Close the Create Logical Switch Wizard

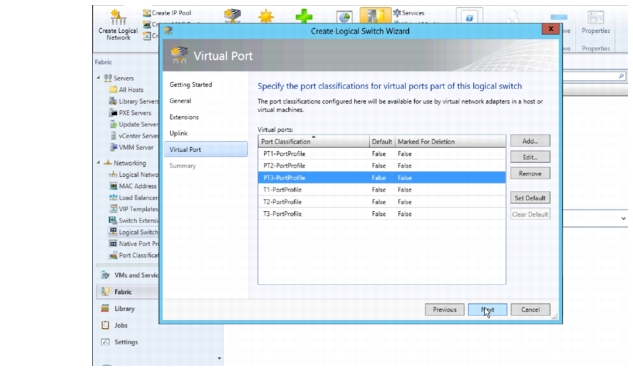551,29
